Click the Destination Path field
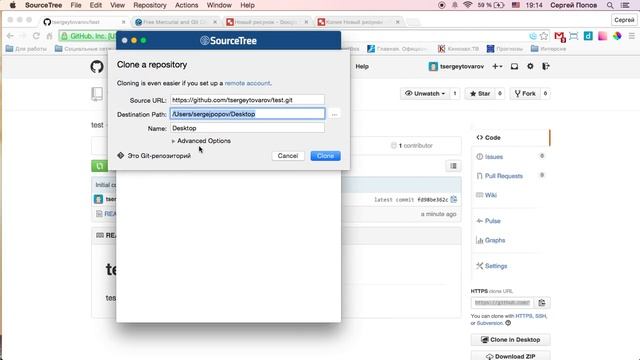The height and width of the screenshot is (360, 640). [x=247, y=114]
